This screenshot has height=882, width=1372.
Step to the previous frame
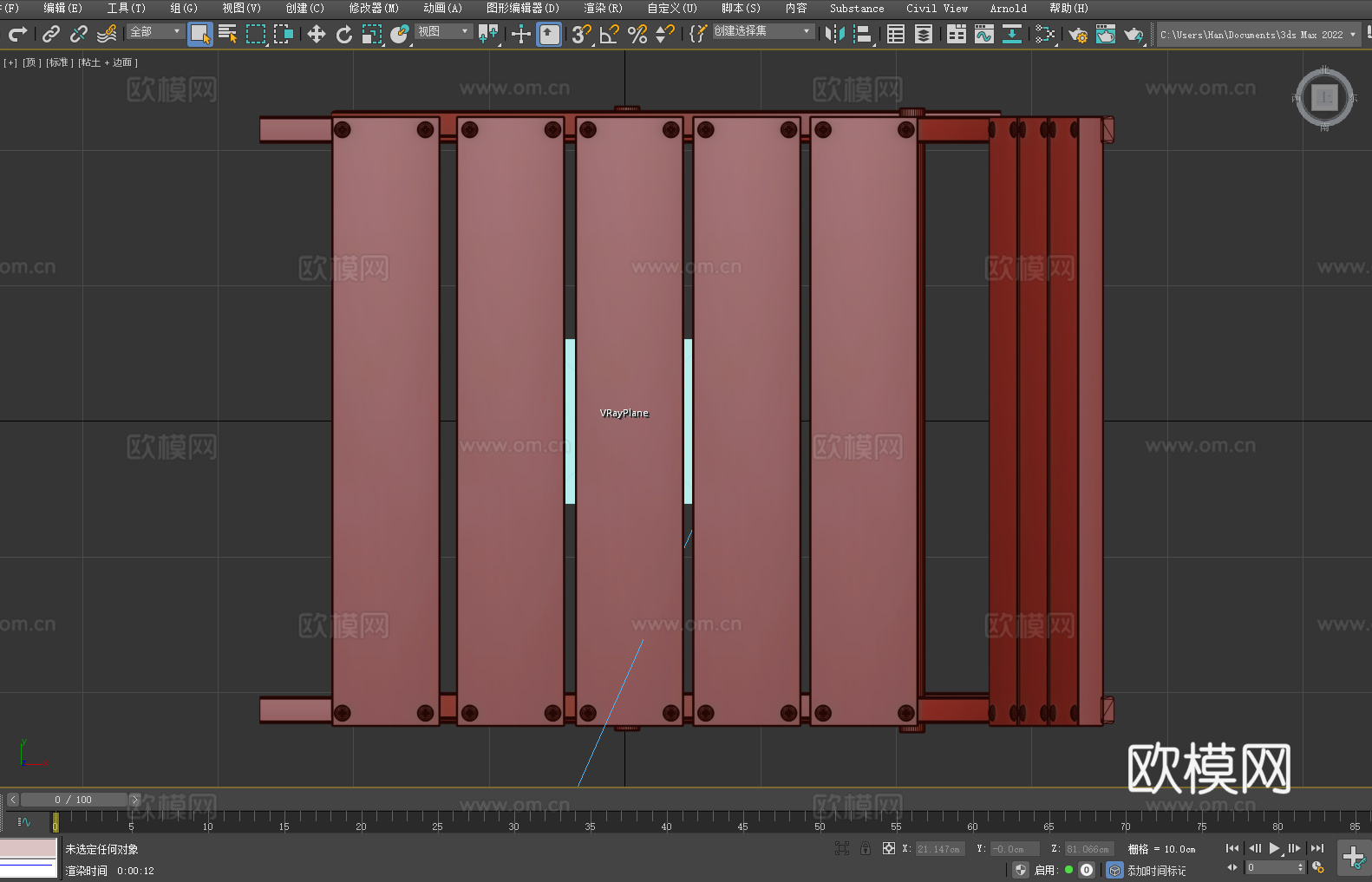[1254, 848]
